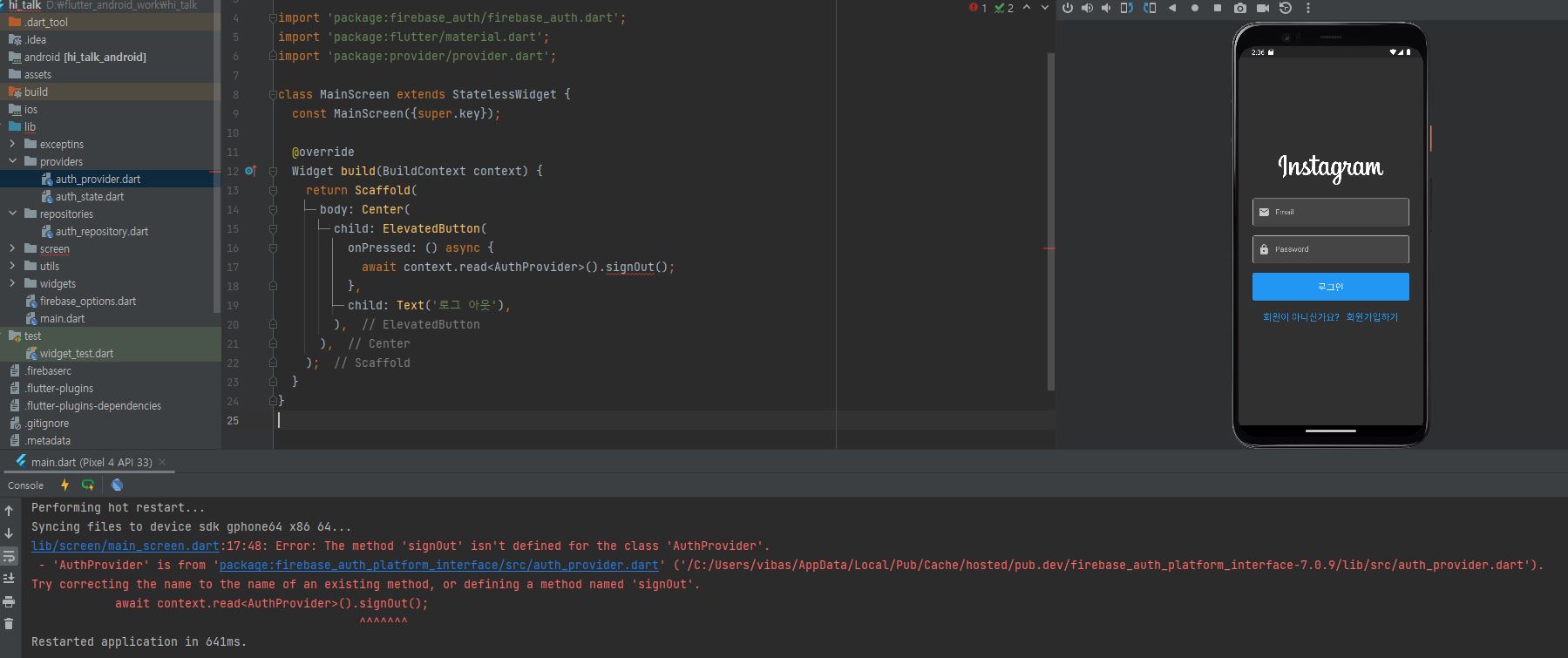Fold the MainScreen class at line 8
The height and width of the screenshot is (658, 1568).
[273, 94]
